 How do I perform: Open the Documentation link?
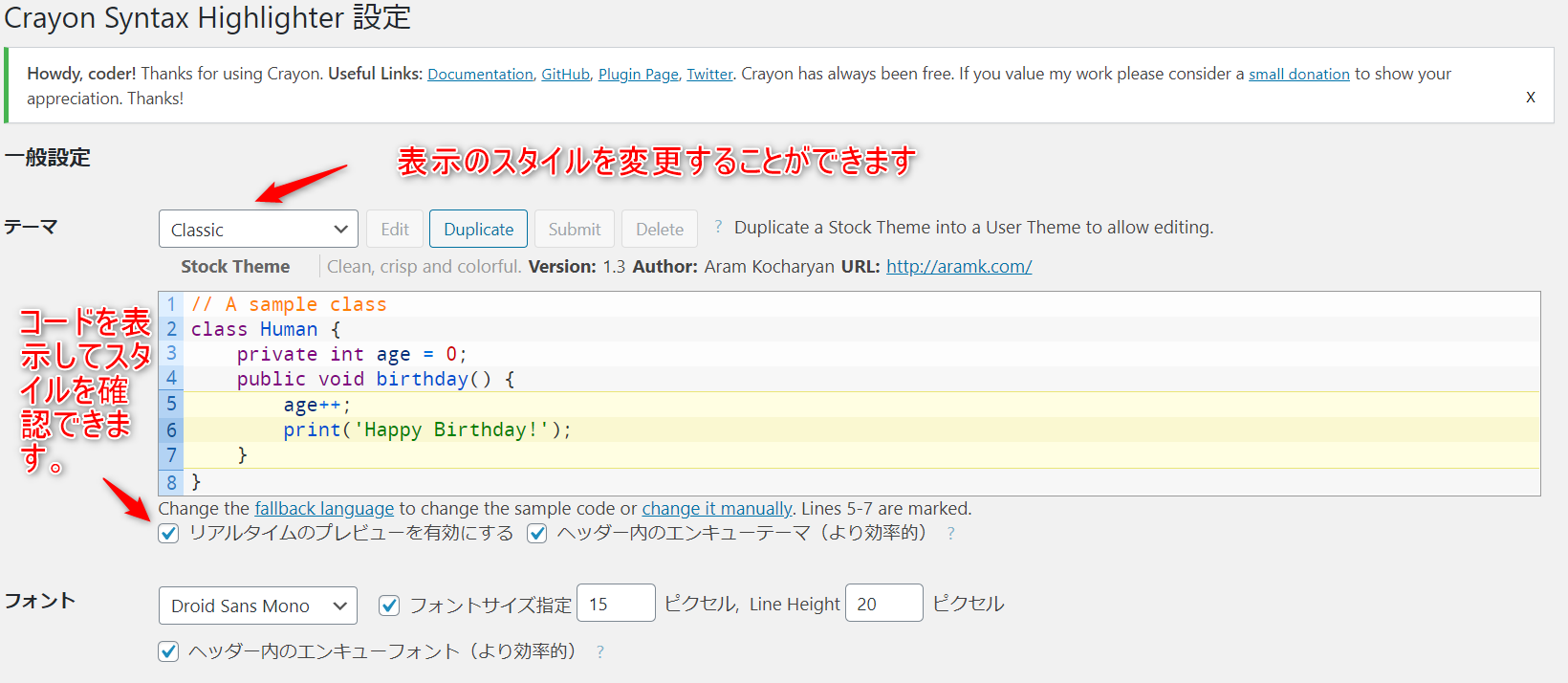[480, 75]
